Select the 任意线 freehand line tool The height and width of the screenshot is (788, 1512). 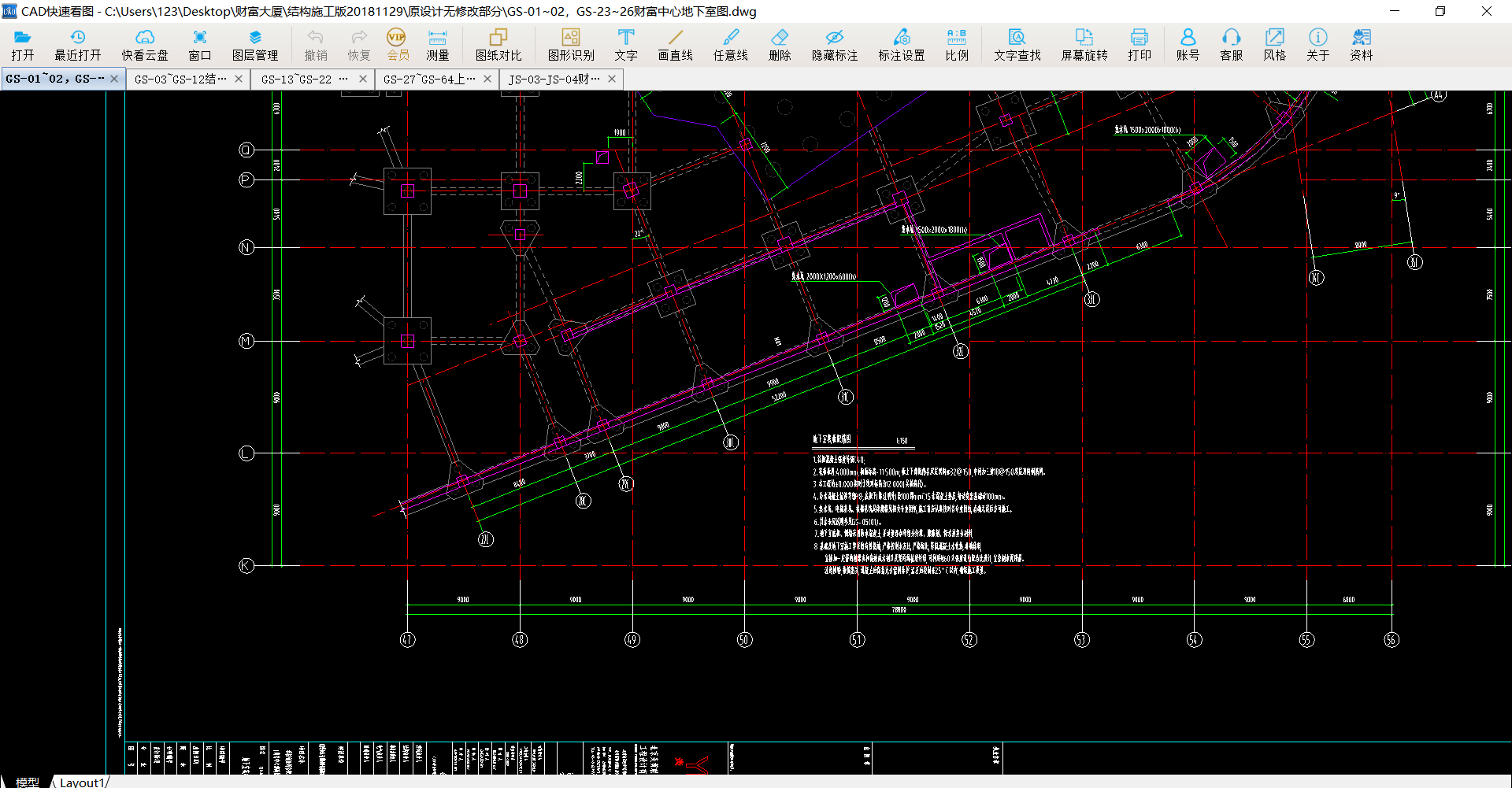(x=731, y=45)
